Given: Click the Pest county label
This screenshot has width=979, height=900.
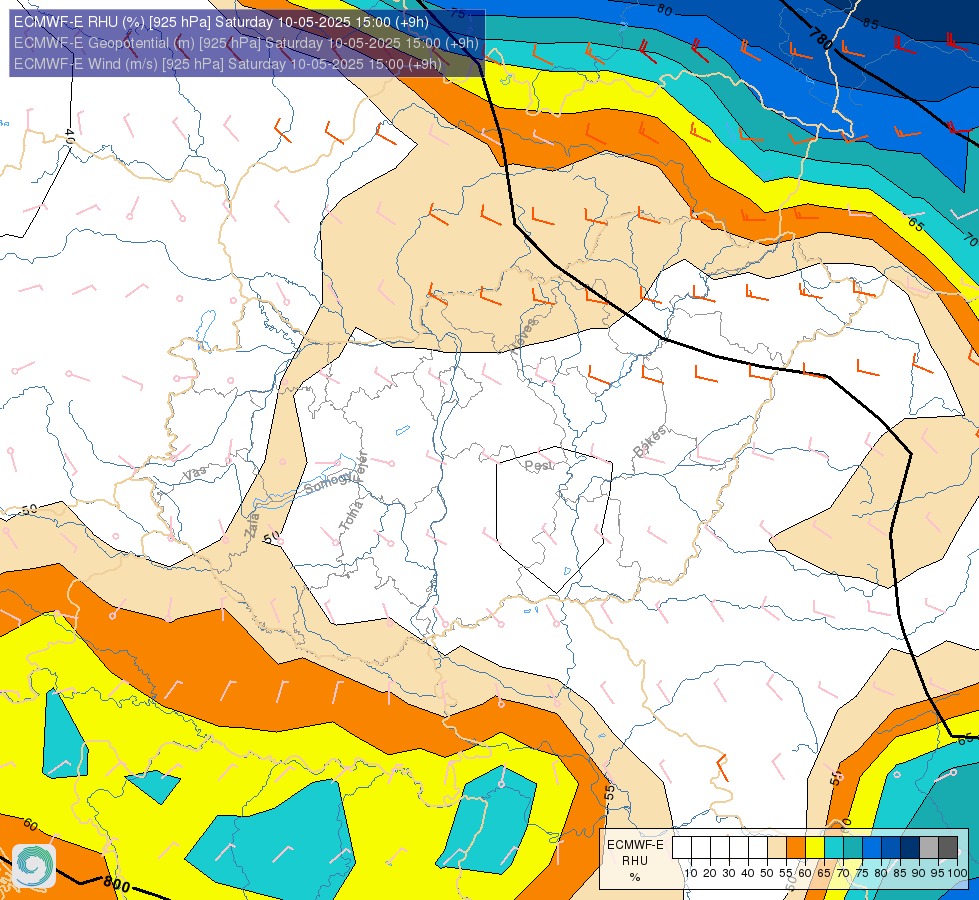Looking at the screenshot, I should (x=538, y=466).
